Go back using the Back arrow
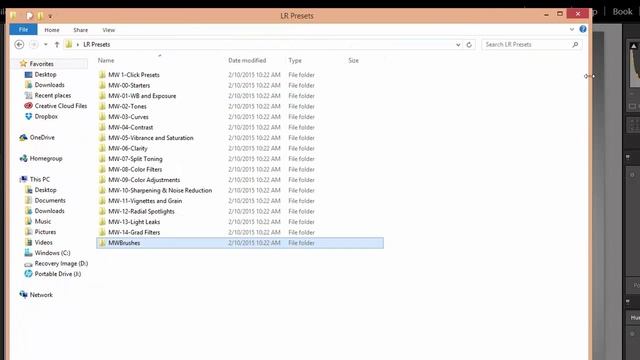This screenshot has height=360, width=640. (19, 44)
